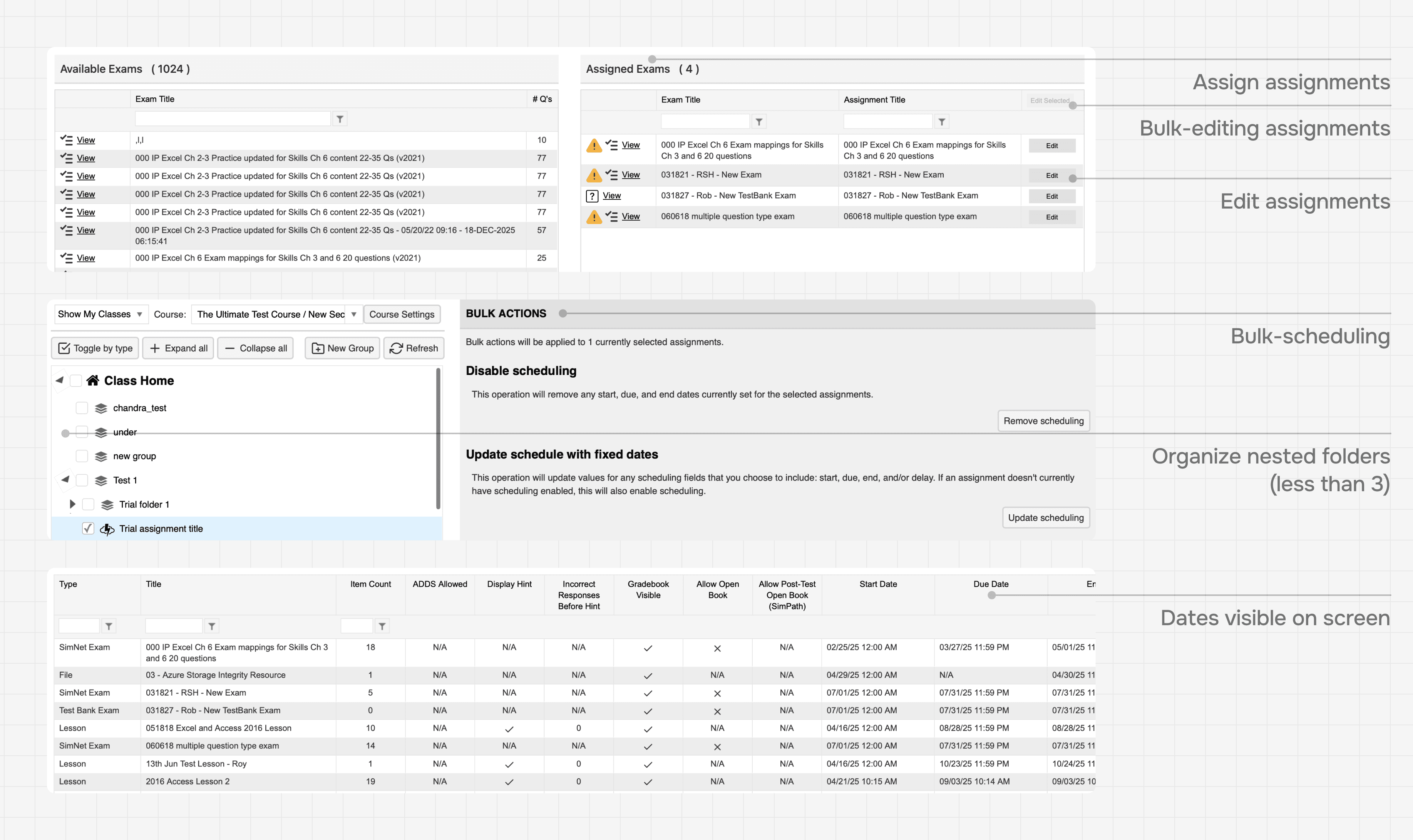Click the Title column filter text field
Image resolution: width=1413 pixels, height=840 pixels.
[x=173, y=626]
